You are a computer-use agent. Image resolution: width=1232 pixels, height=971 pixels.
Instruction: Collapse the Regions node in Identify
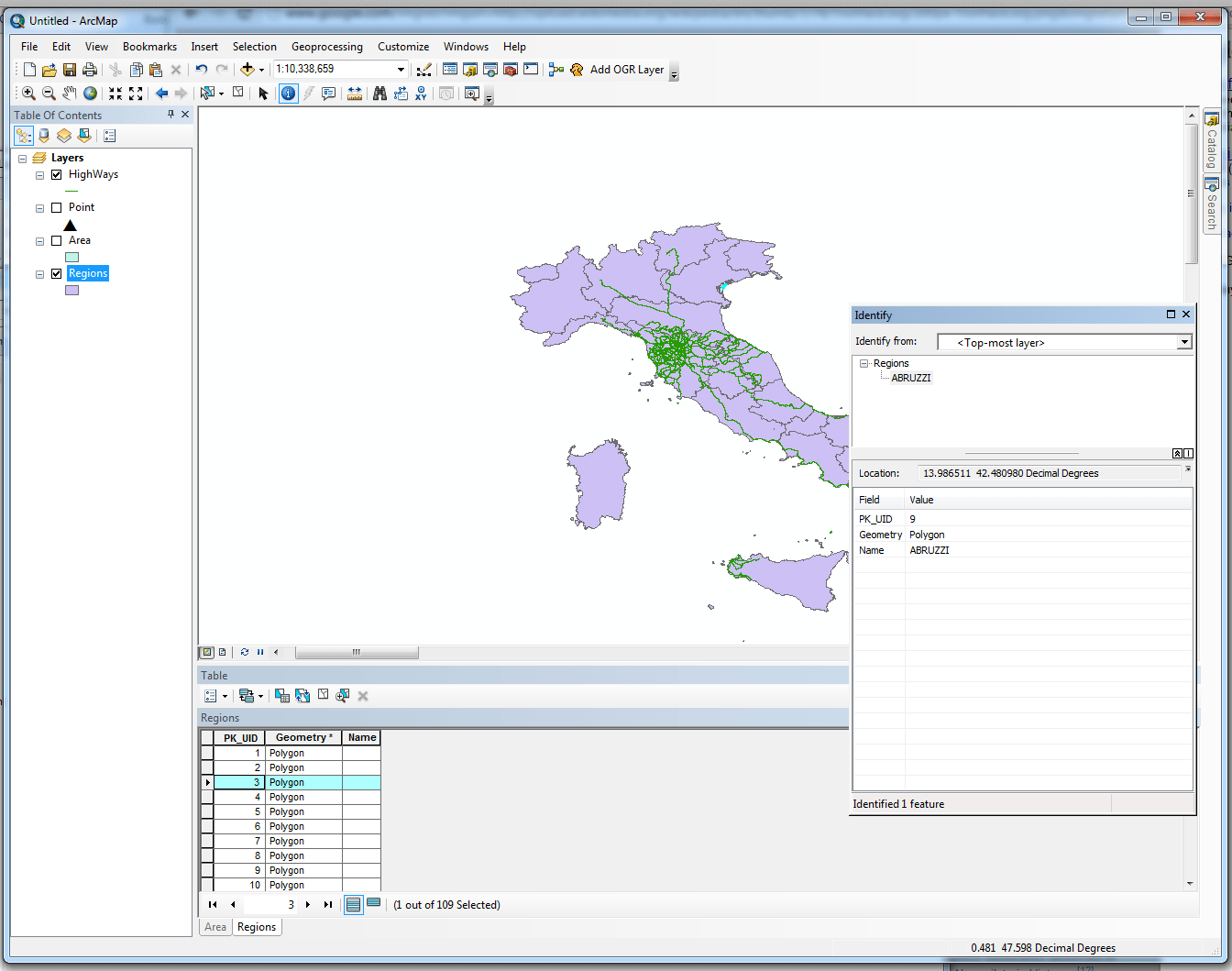click(x=863, y=364)
